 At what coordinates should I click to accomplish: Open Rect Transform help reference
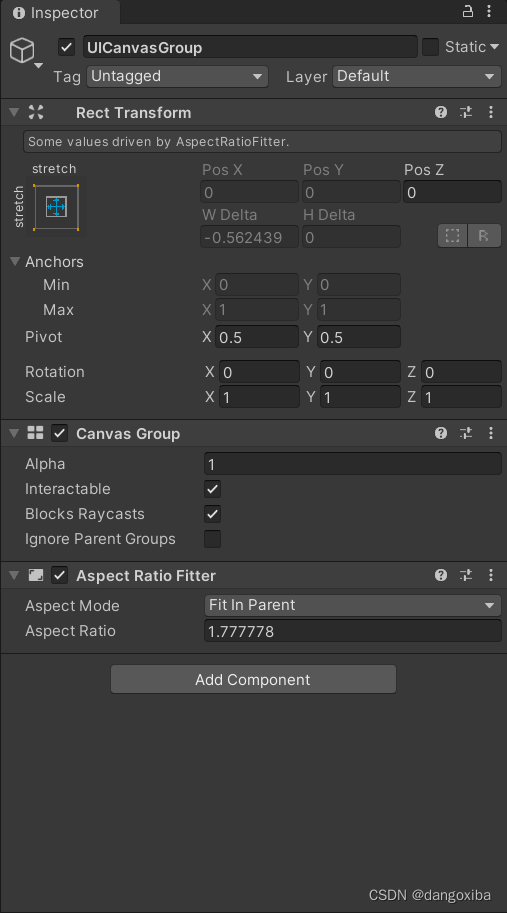(x=441, y=112)
